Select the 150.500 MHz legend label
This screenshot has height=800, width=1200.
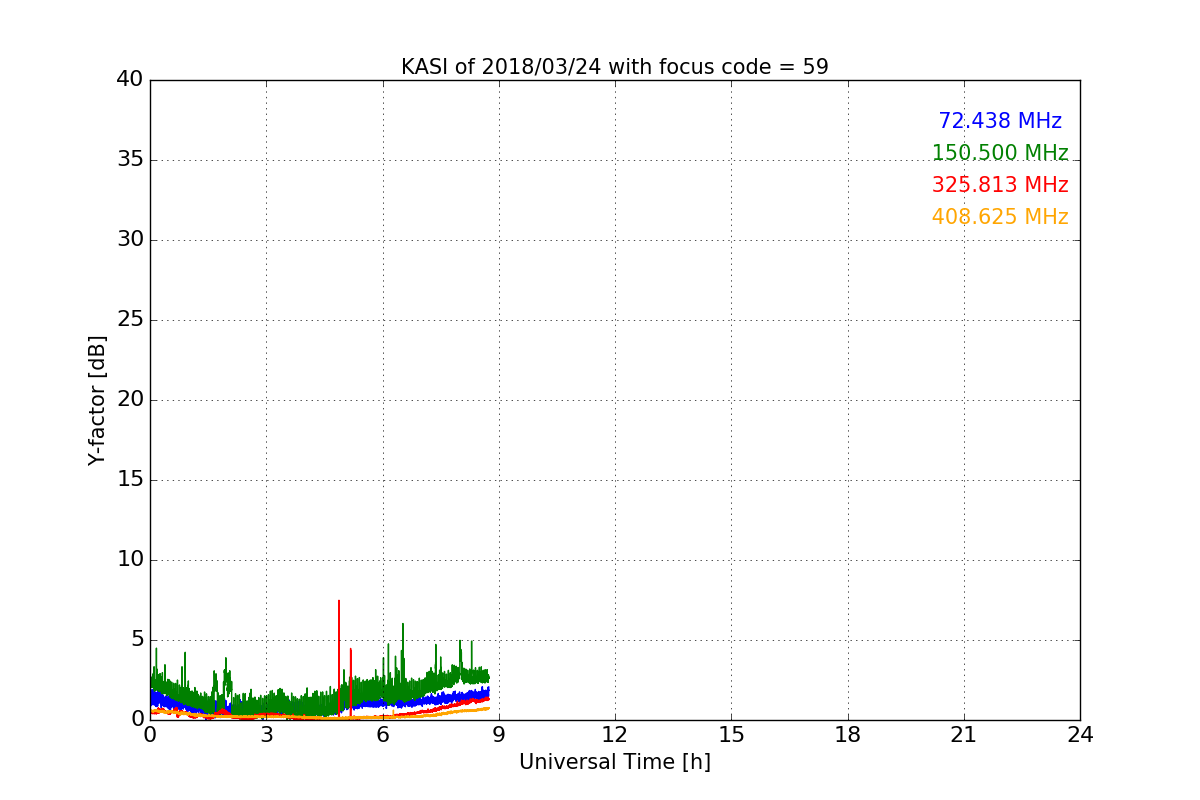click(x=1000, y=153)
